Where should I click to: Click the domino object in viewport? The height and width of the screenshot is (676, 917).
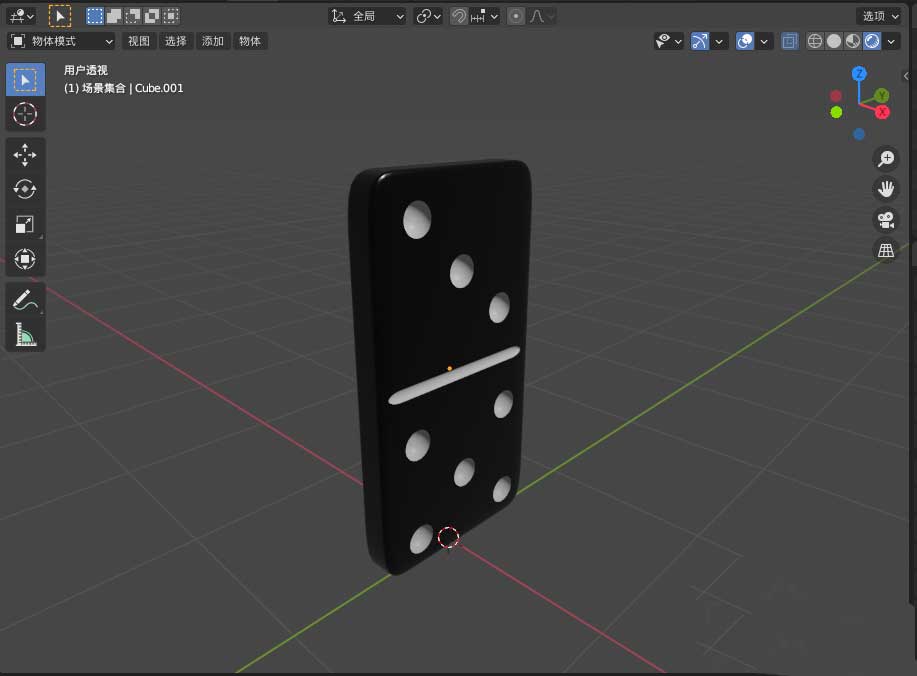439,365
